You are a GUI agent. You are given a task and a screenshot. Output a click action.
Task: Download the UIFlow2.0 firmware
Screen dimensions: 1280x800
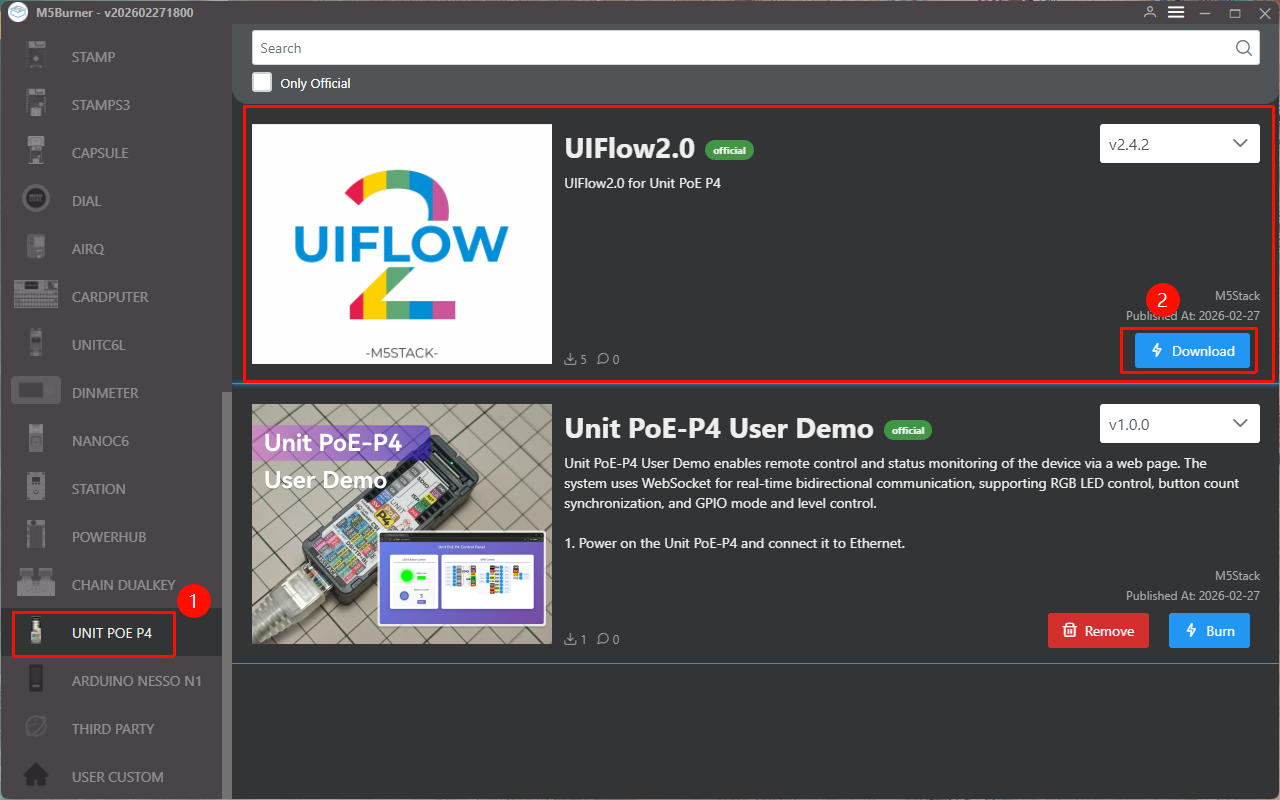pos(1191,351)
